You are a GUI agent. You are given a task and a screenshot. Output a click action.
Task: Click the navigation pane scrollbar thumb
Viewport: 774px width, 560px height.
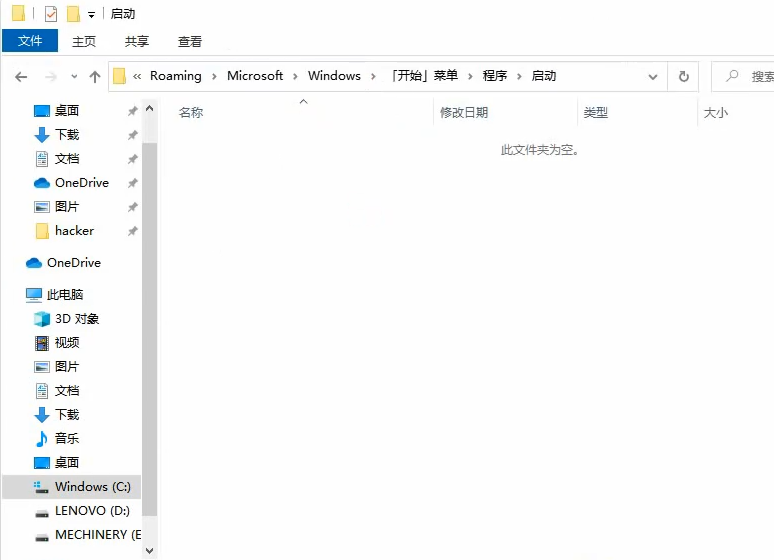click(150, 329)
